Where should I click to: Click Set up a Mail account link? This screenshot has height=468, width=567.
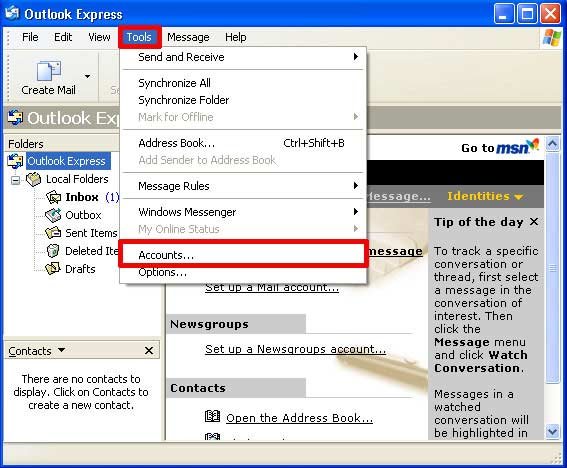point(272,288)
